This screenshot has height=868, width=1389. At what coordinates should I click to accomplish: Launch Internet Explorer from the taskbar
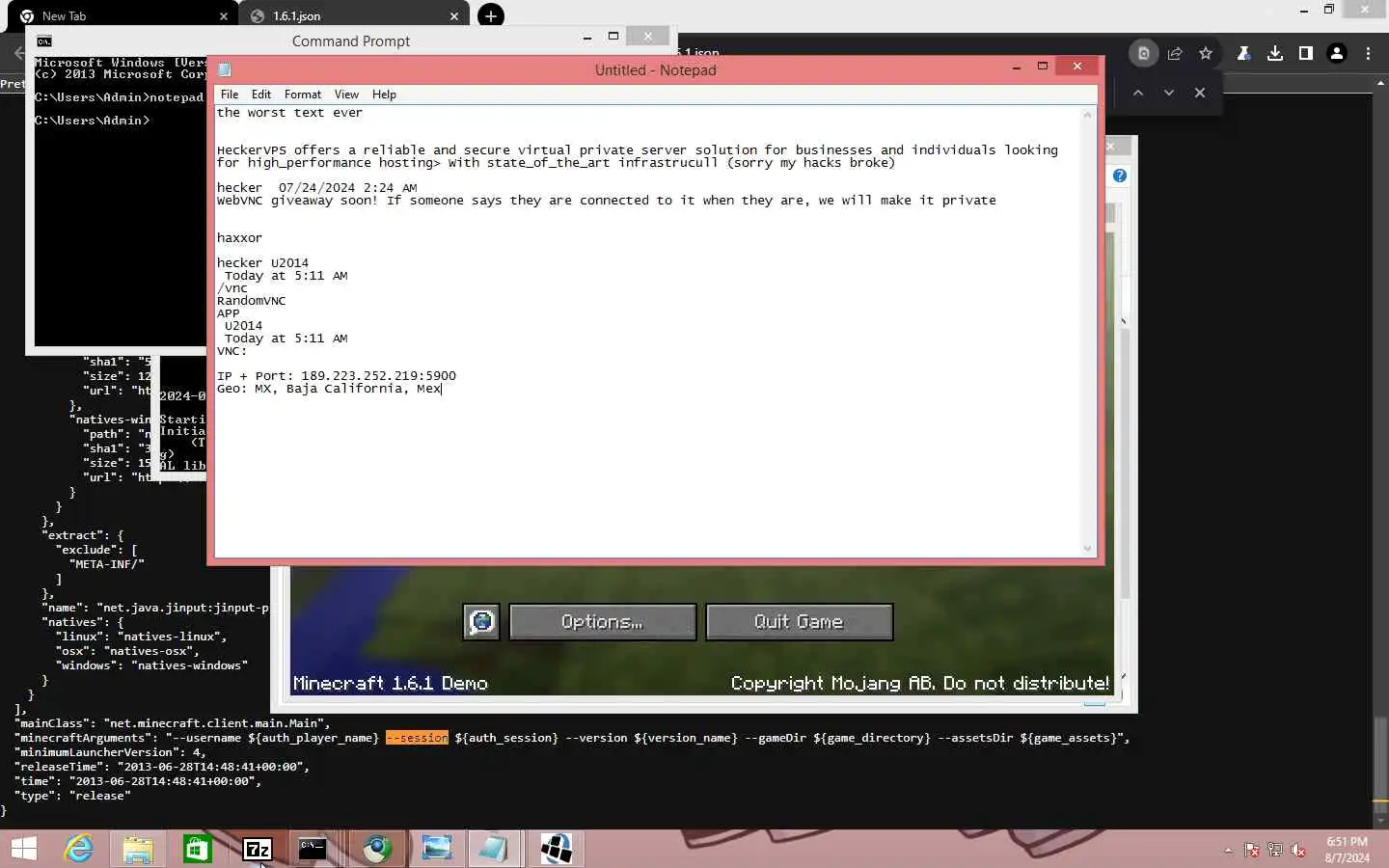(x=78, y=849)
